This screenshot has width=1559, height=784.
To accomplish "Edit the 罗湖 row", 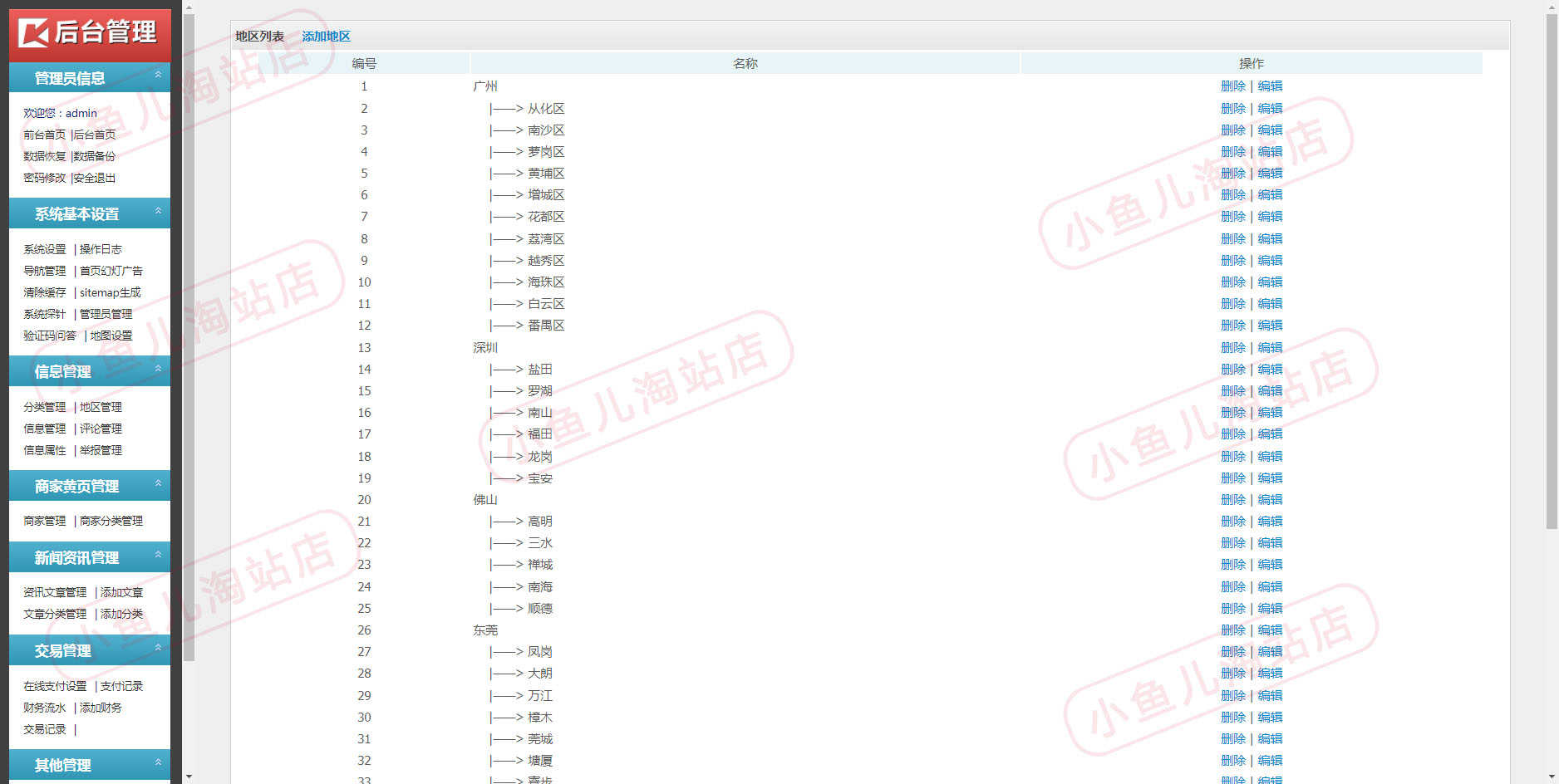I will 1270,391.
